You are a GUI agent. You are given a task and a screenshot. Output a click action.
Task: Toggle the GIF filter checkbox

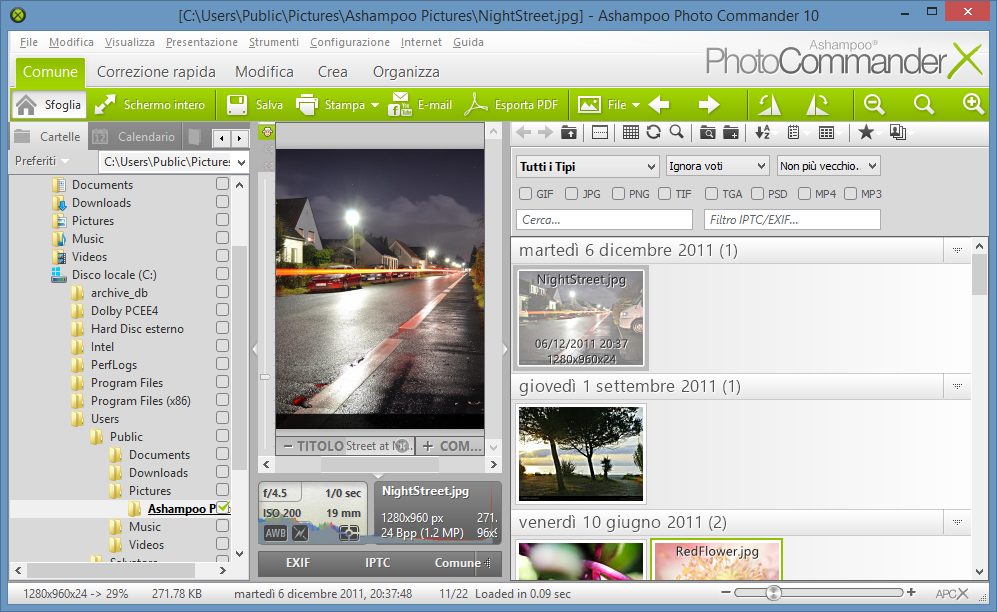coord(525,193)
